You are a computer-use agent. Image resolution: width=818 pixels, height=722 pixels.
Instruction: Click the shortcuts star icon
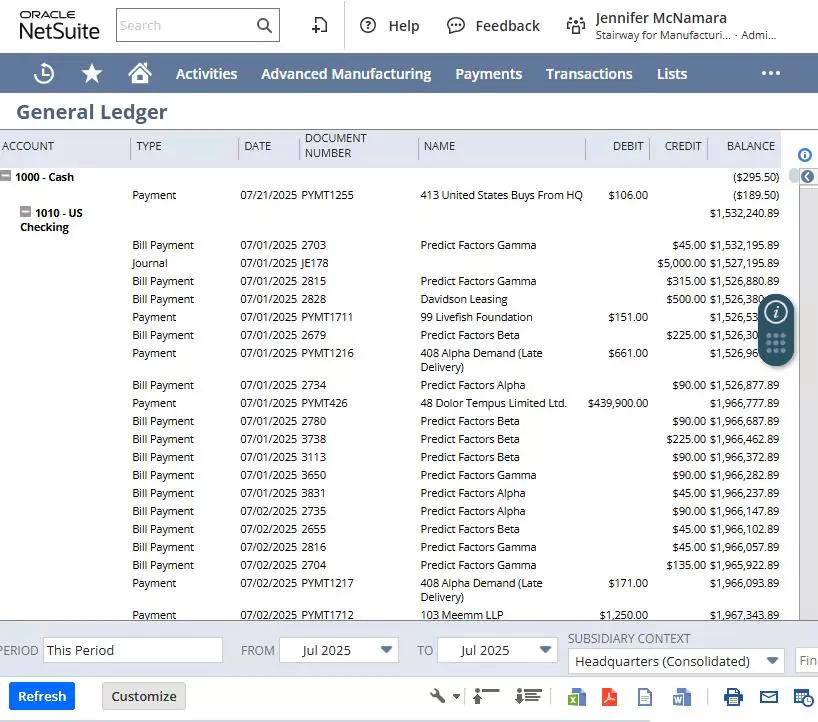pos(91,73)
